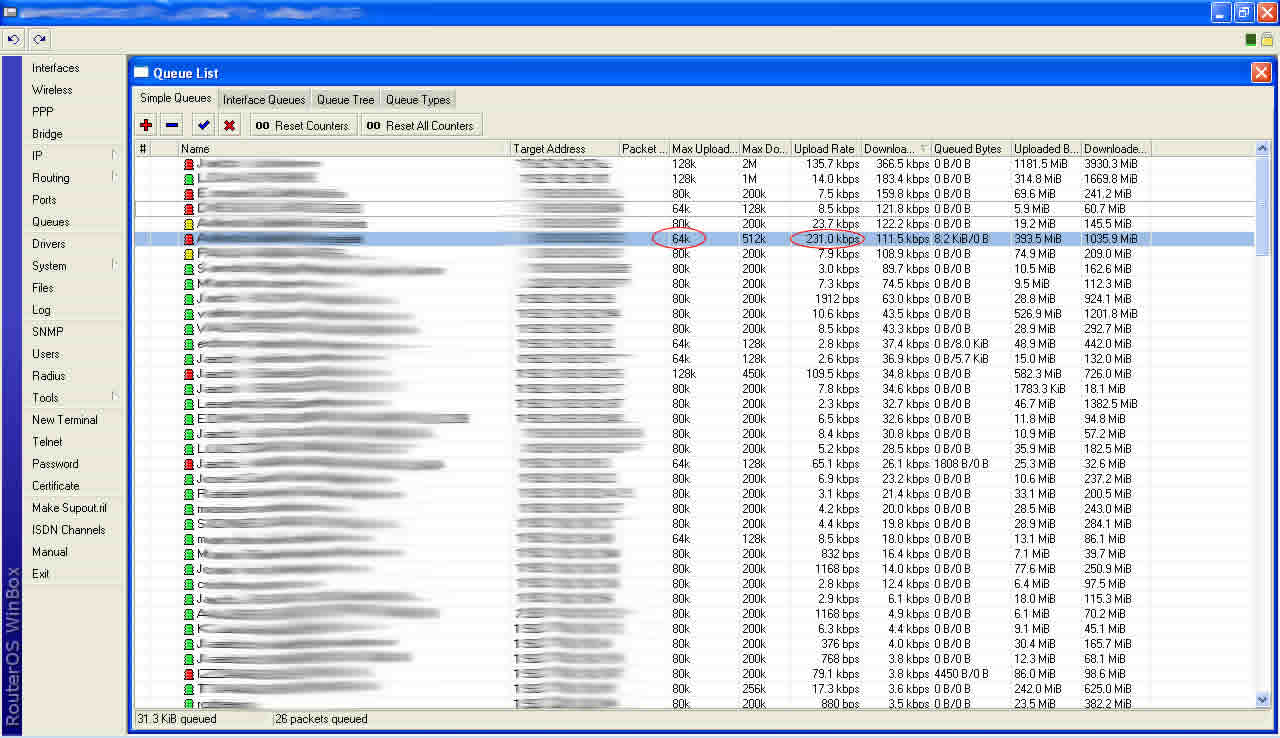Open Queues from the sidebar menu

coord(51,222)
